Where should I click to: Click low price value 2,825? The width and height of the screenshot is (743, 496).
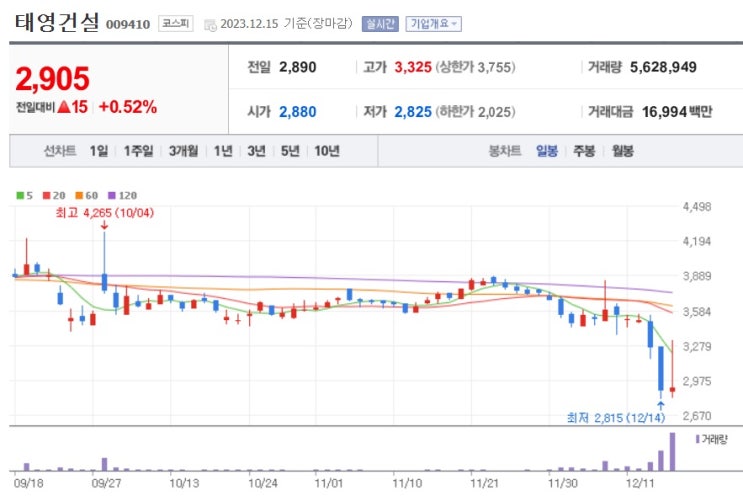[413, 112]
